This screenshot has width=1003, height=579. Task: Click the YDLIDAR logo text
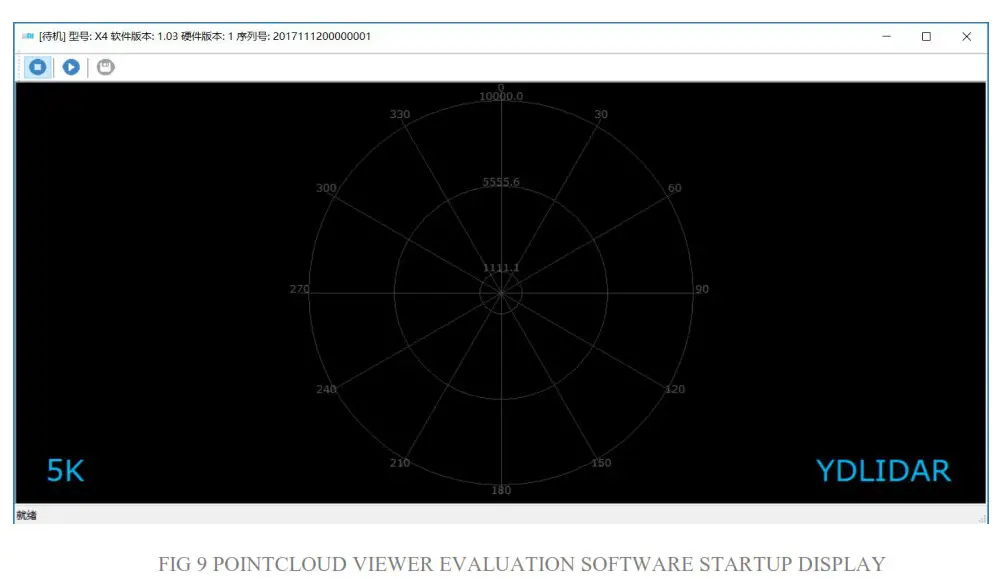pyautogui.click(x=884, y=470)
